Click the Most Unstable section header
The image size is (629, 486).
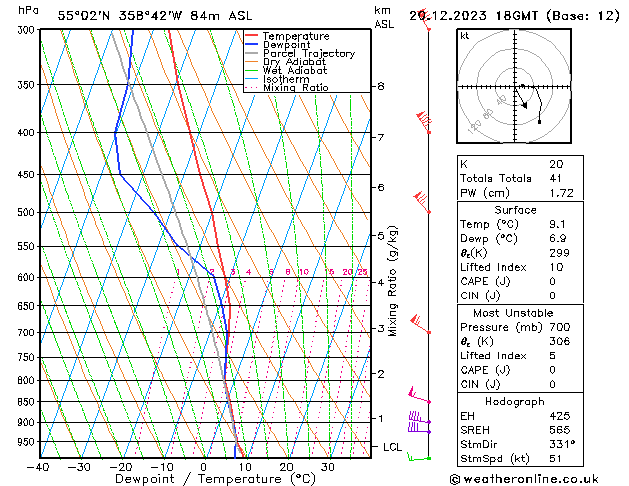(x=513, y=313)
